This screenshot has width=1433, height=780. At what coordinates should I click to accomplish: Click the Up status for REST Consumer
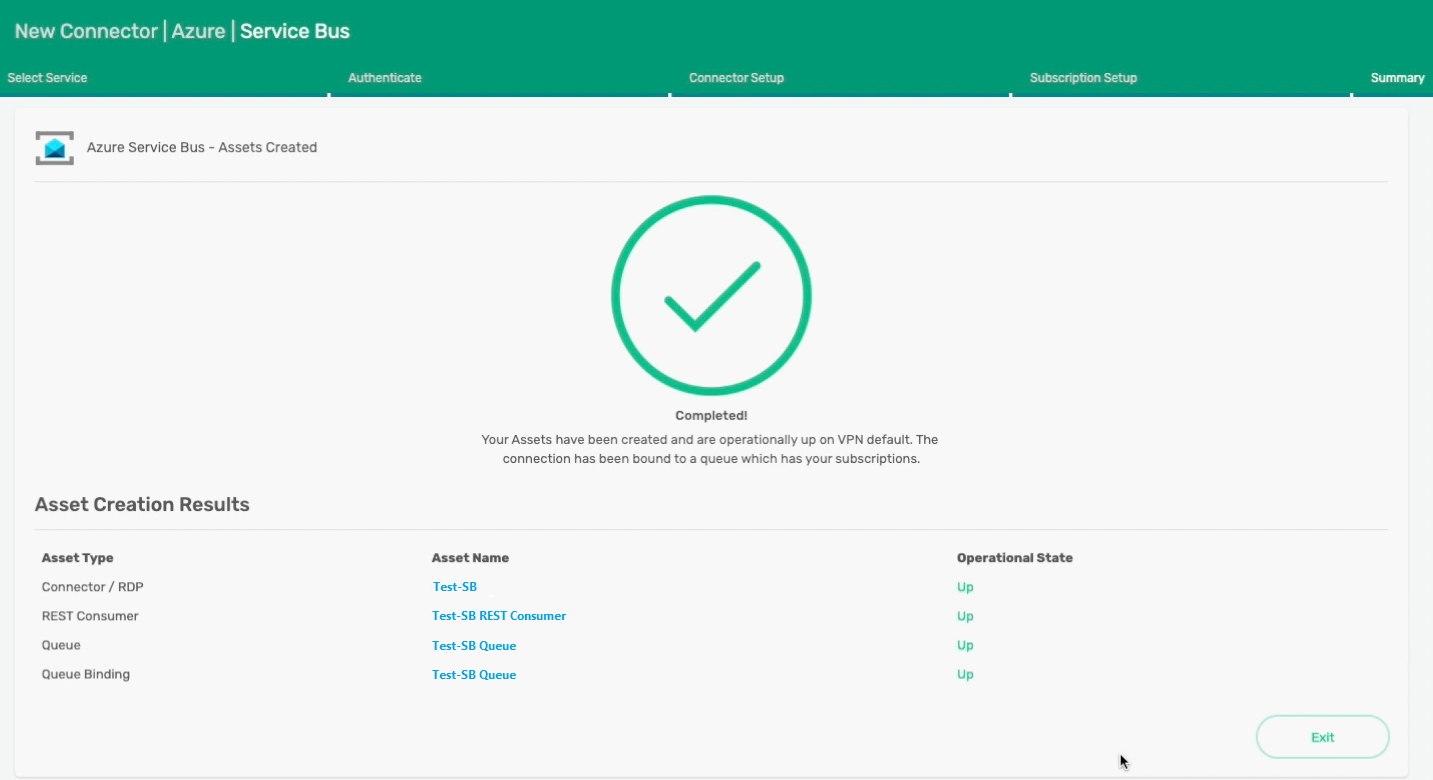click(x=965, y=616)
